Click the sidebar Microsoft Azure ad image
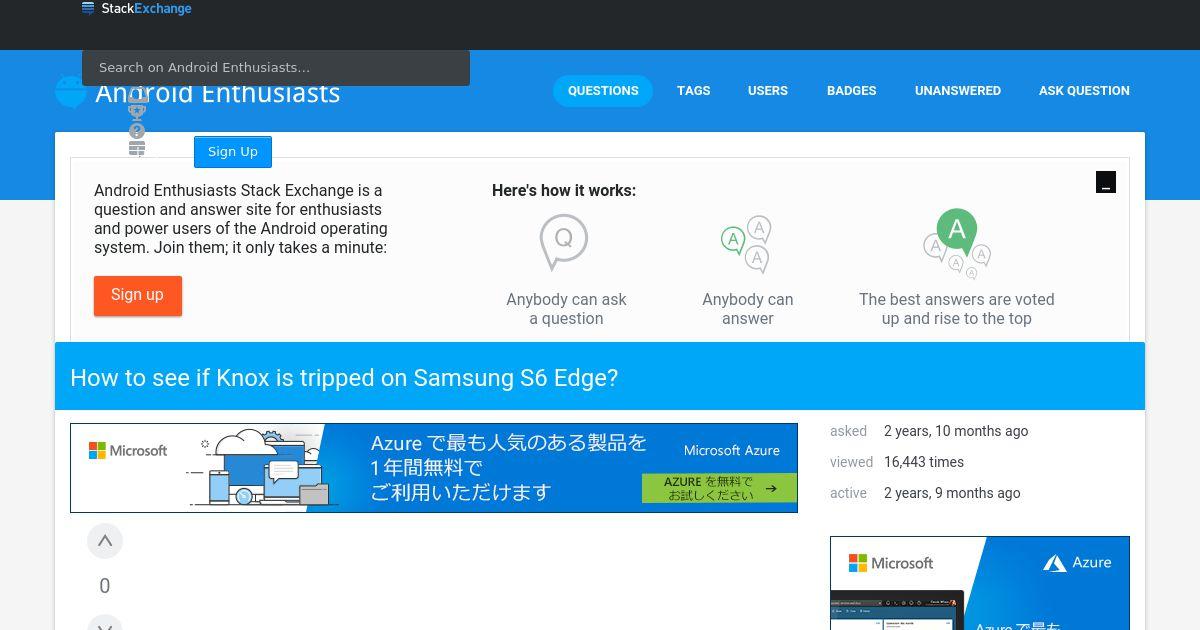This screenshot has width=1200, height=630. point(980,583)
